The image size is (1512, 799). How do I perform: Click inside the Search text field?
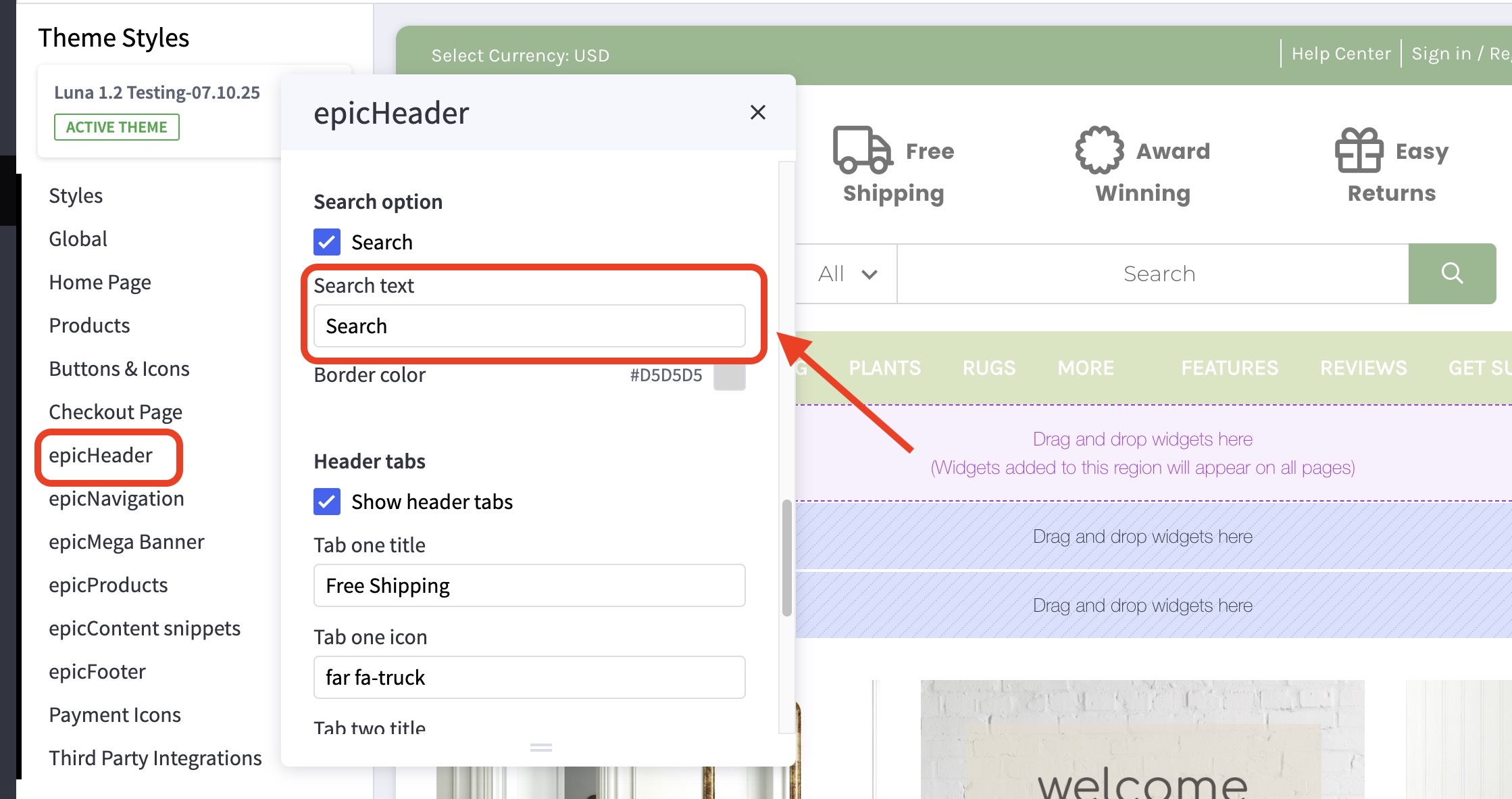coord(529,326)
